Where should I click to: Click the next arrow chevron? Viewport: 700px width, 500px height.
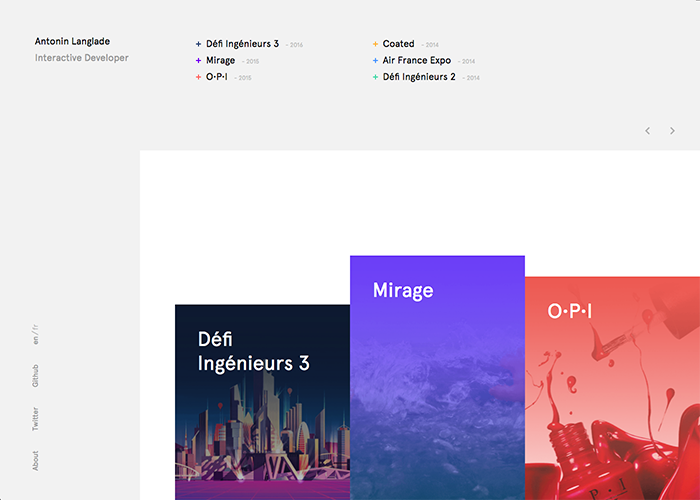click(672, 131)
